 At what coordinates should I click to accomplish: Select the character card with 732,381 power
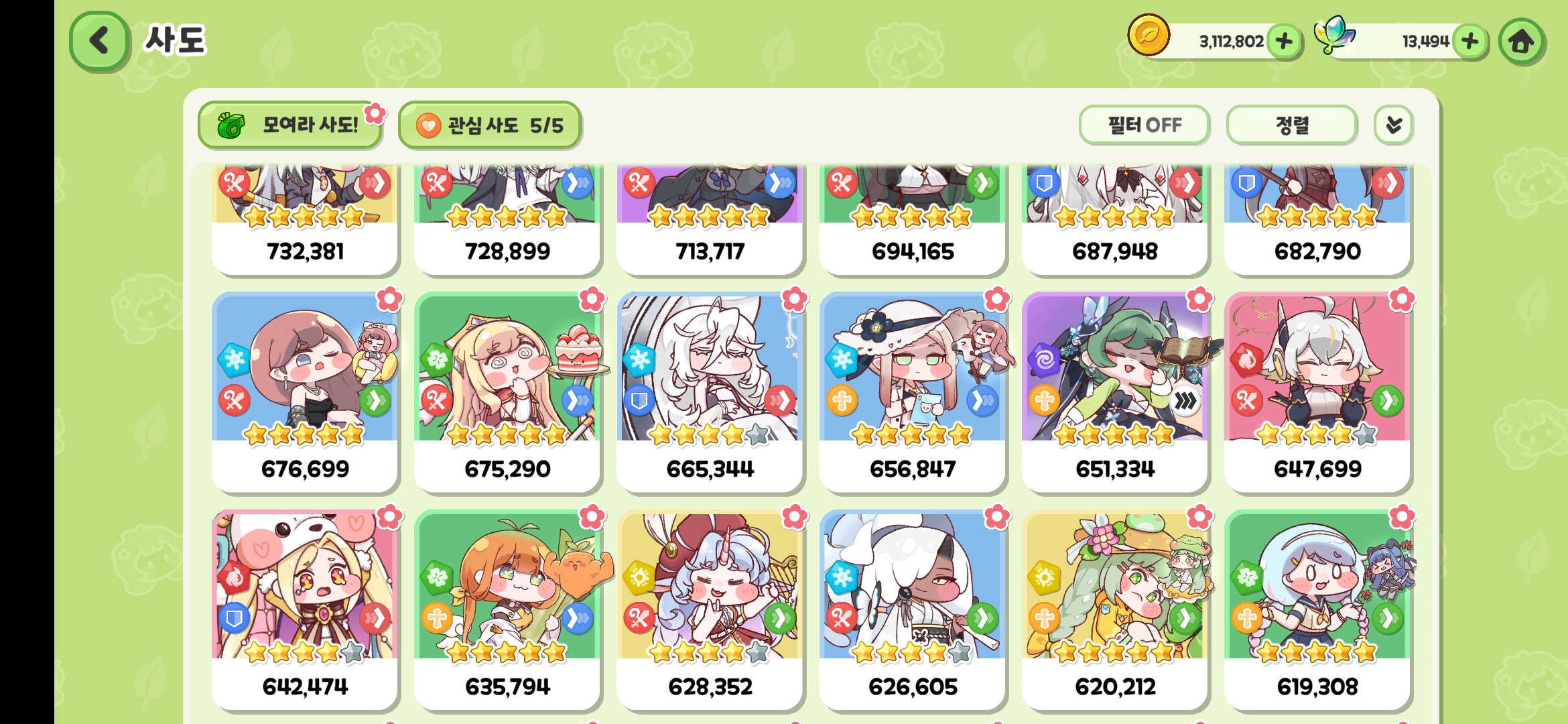pyautogui.click(x=305, y=220)
